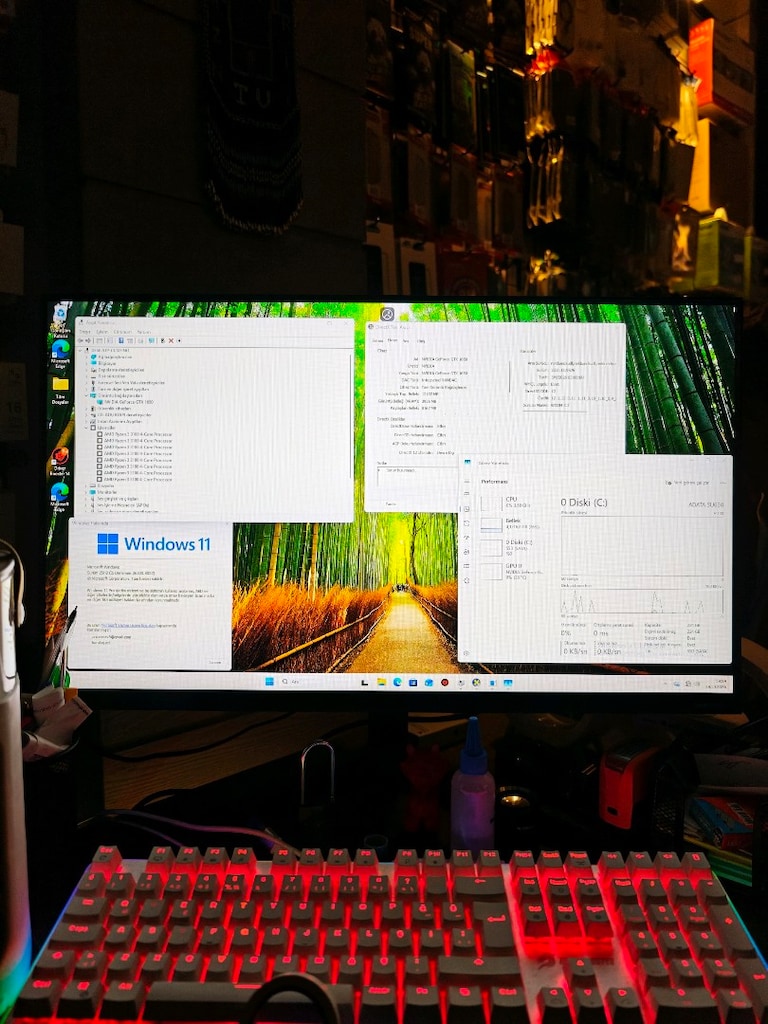Screen dimensions: 768x1024
Task: Open the three-dot more options in Task Manager
Action: 724,483
